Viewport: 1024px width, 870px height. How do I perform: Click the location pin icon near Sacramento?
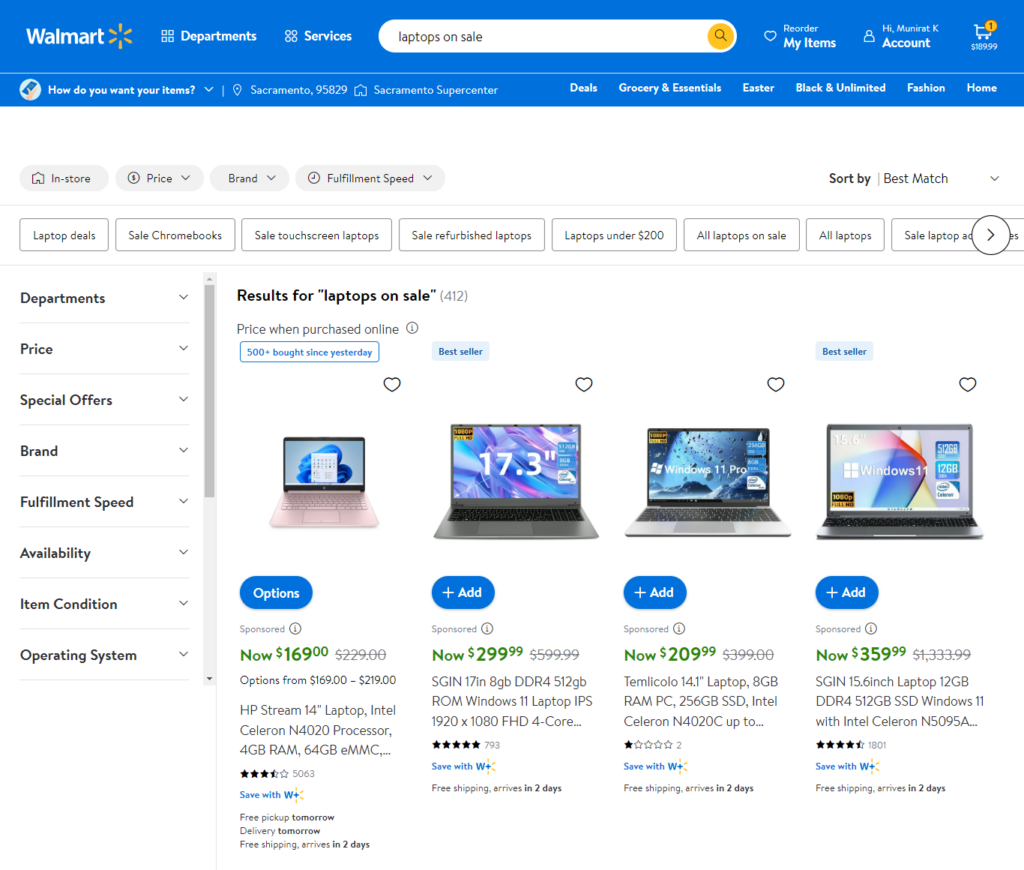(x=237, y=90)
